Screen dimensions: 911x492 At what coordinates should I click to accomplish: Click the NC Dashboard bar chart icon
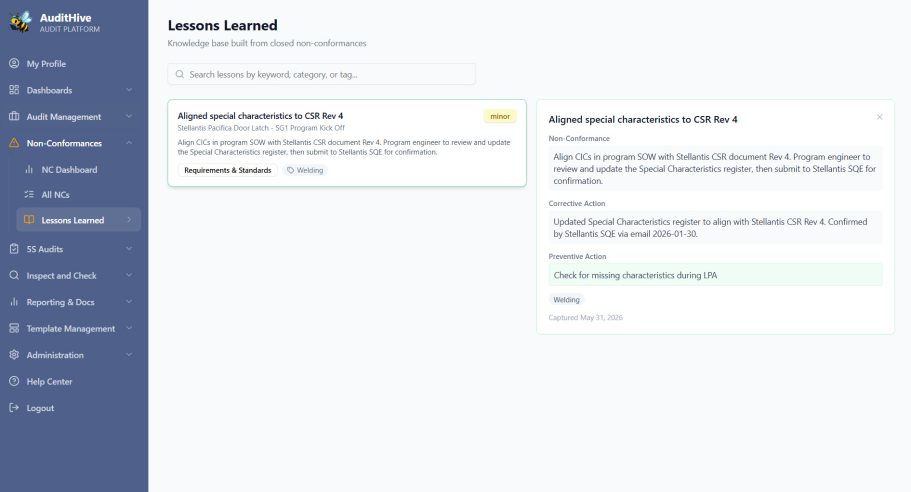pyautogui.click(x=29, y=170)
